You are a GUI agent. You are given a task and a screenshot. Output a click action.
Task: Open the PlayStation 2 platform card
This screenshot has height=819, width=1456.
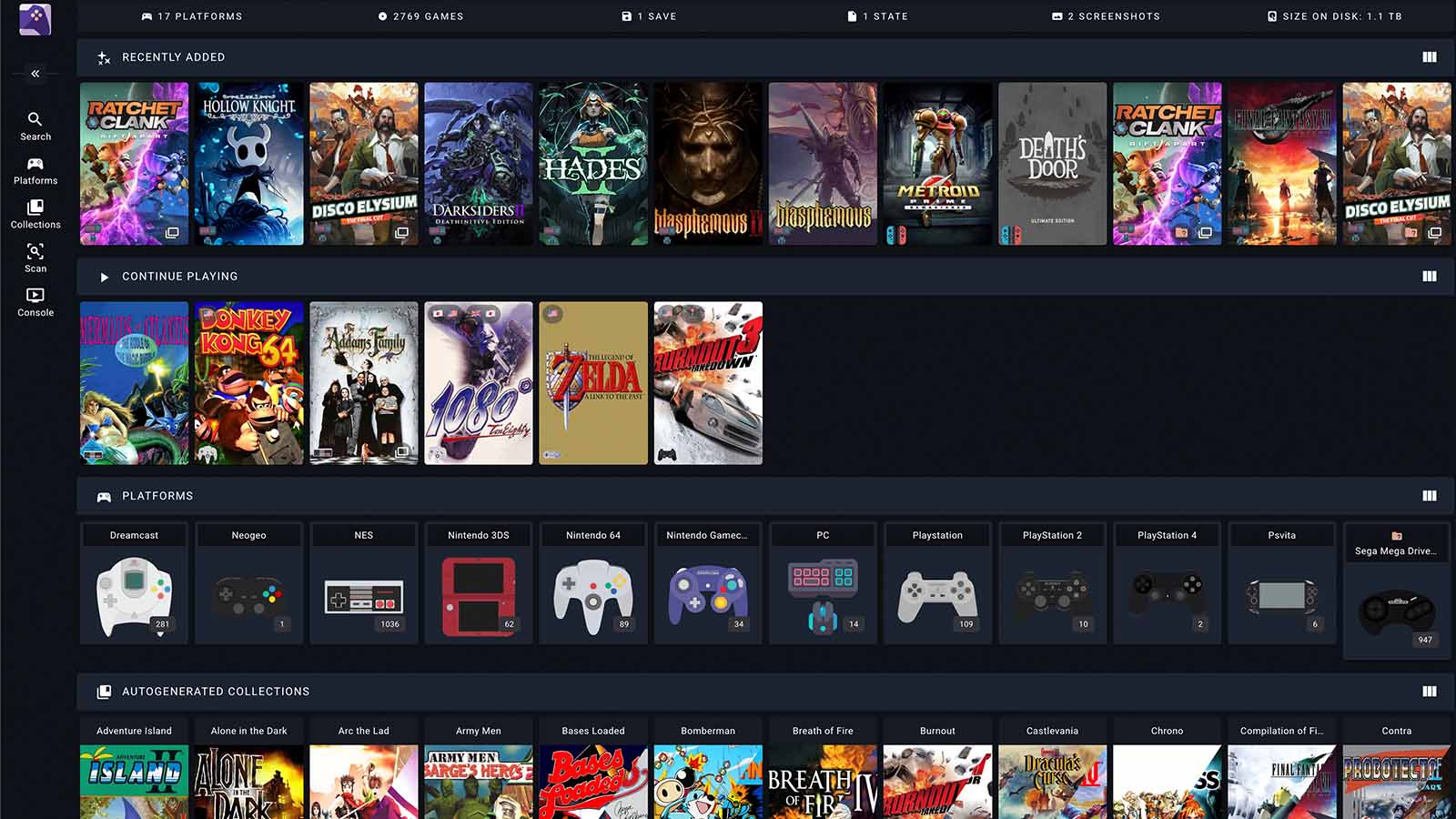pyautogui.click(x=1052, y=583)
